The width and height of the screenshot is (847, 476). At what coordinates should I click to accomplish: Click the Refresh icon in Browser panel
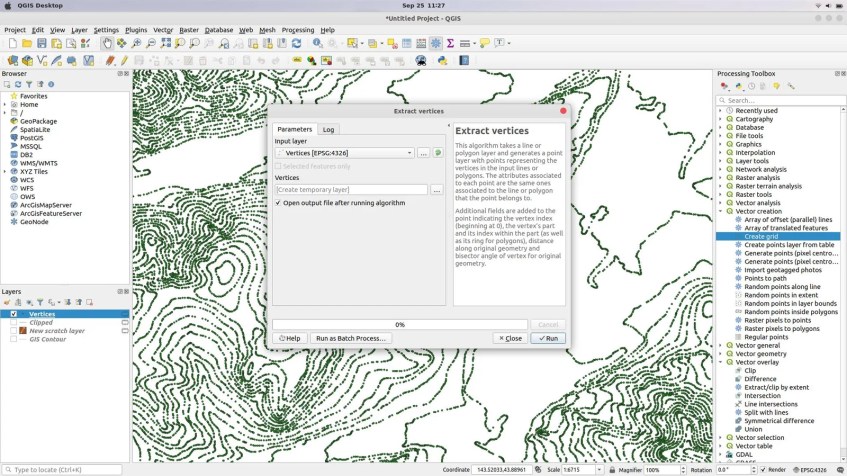pos(18,84)
